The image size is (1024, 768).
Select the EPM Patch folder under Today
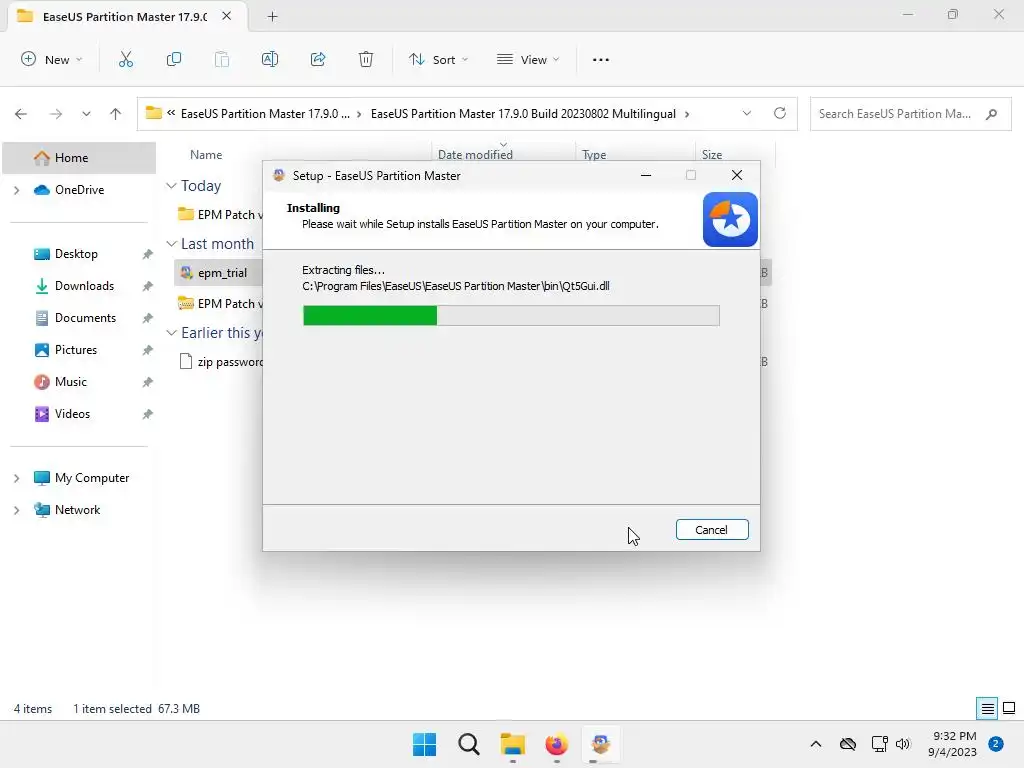pos(219,215)
